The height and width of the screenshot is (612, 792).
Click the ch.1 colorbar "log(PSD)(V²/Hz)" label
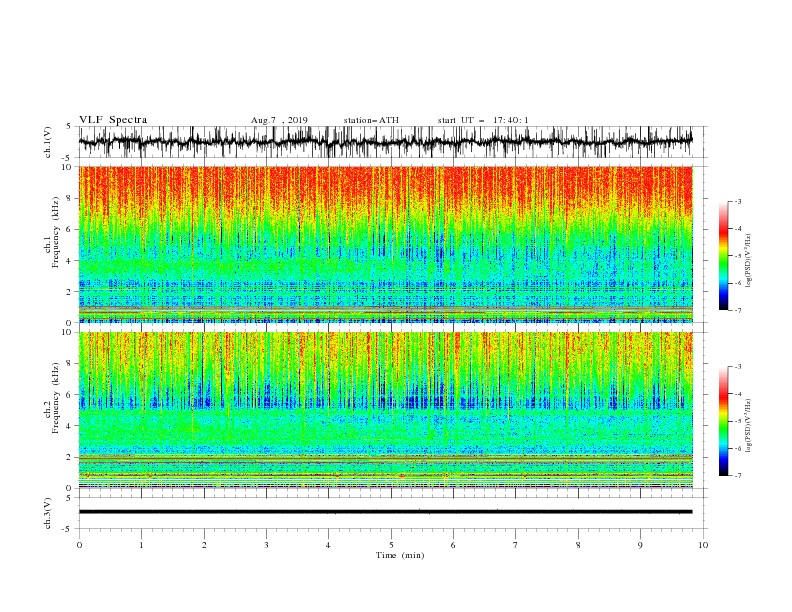pyautogui.click(x=749, y=261)
